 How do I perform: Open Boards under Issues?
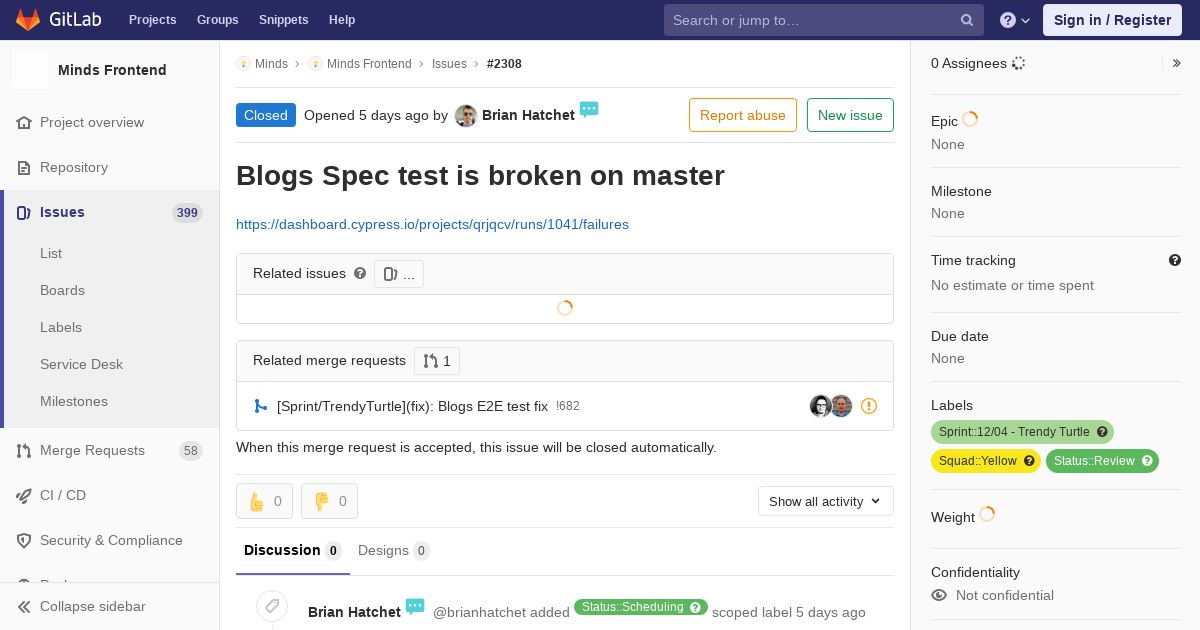tap(62, 290)
